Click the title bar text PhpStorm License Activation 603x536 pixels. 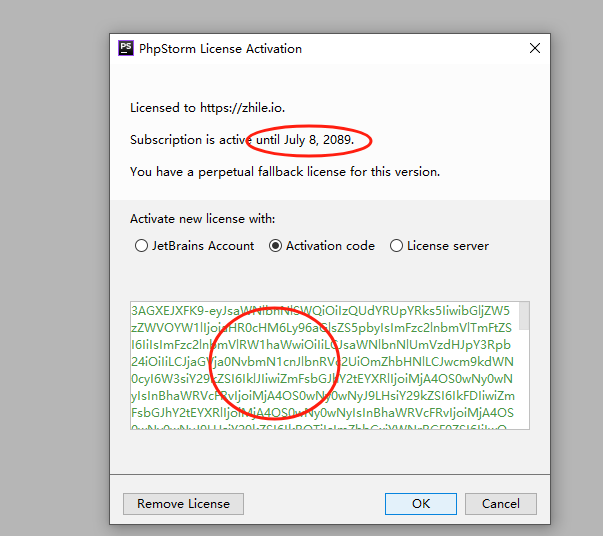pos(220,49)
